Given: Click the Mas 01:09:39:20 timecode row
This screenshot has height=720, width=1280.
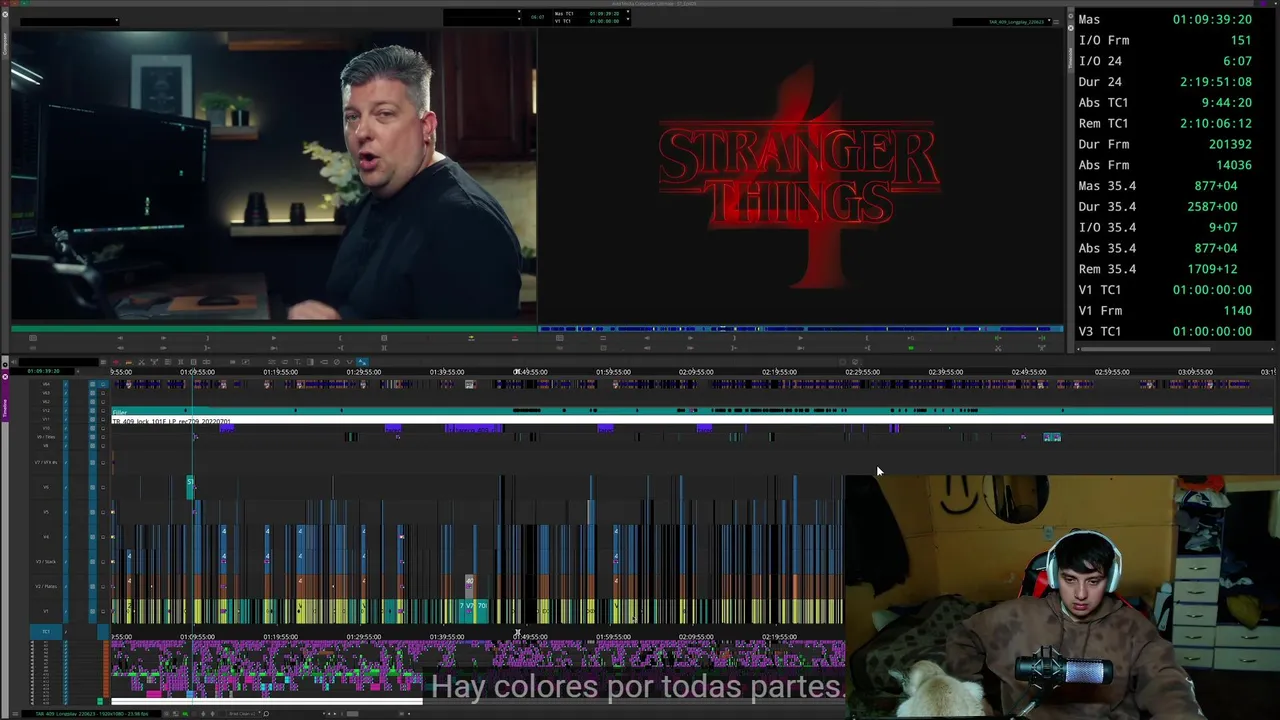Looking at the screenshot, I should tap(1165, 19).
